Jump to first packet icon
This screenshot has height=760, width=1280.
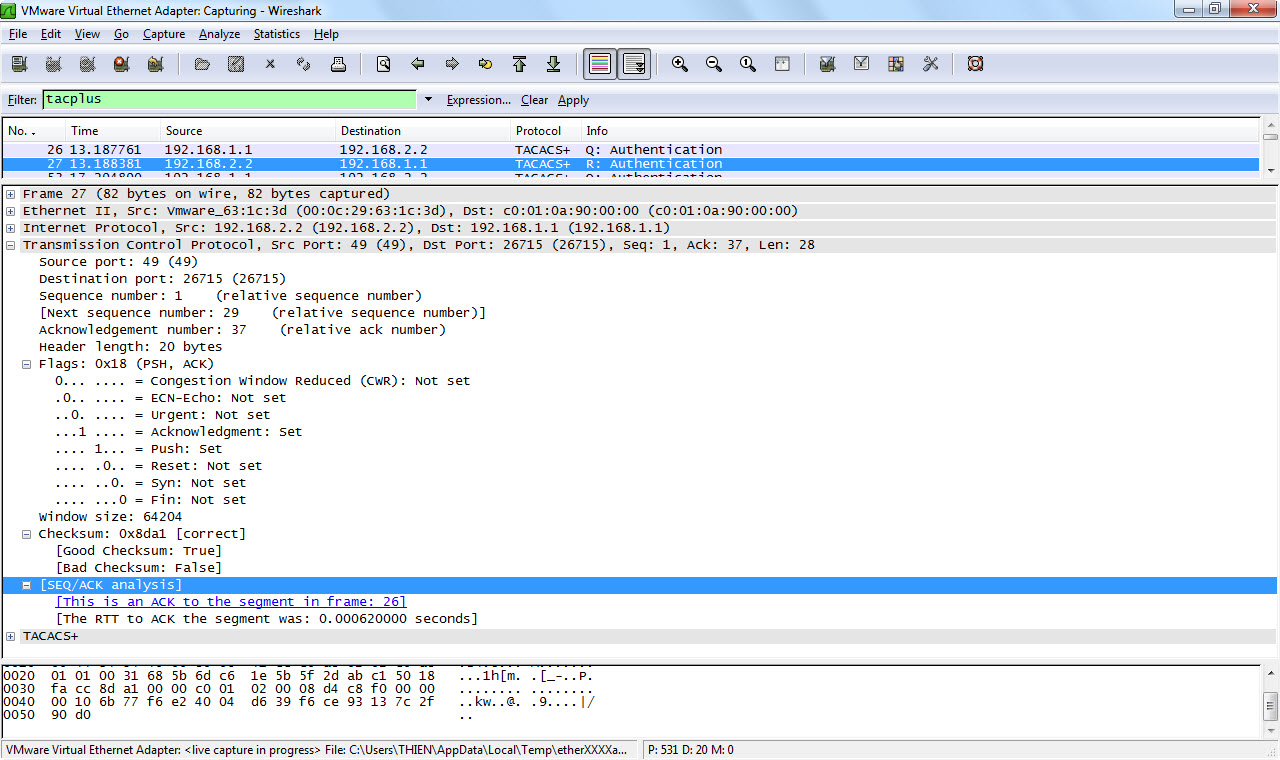(x=519, y=64)
